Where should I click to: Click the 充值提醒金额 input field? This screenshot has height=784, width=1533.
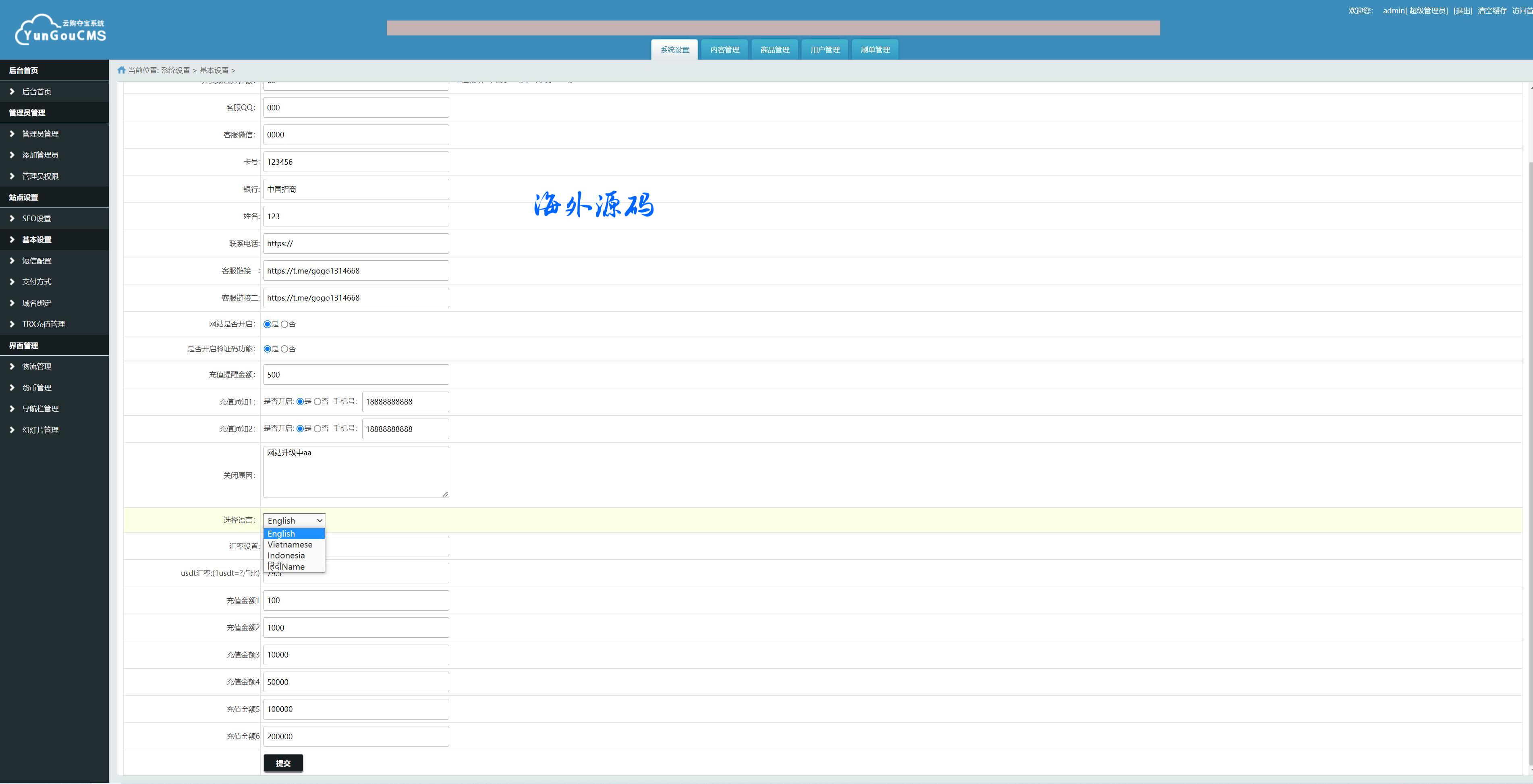pos(356,374)
